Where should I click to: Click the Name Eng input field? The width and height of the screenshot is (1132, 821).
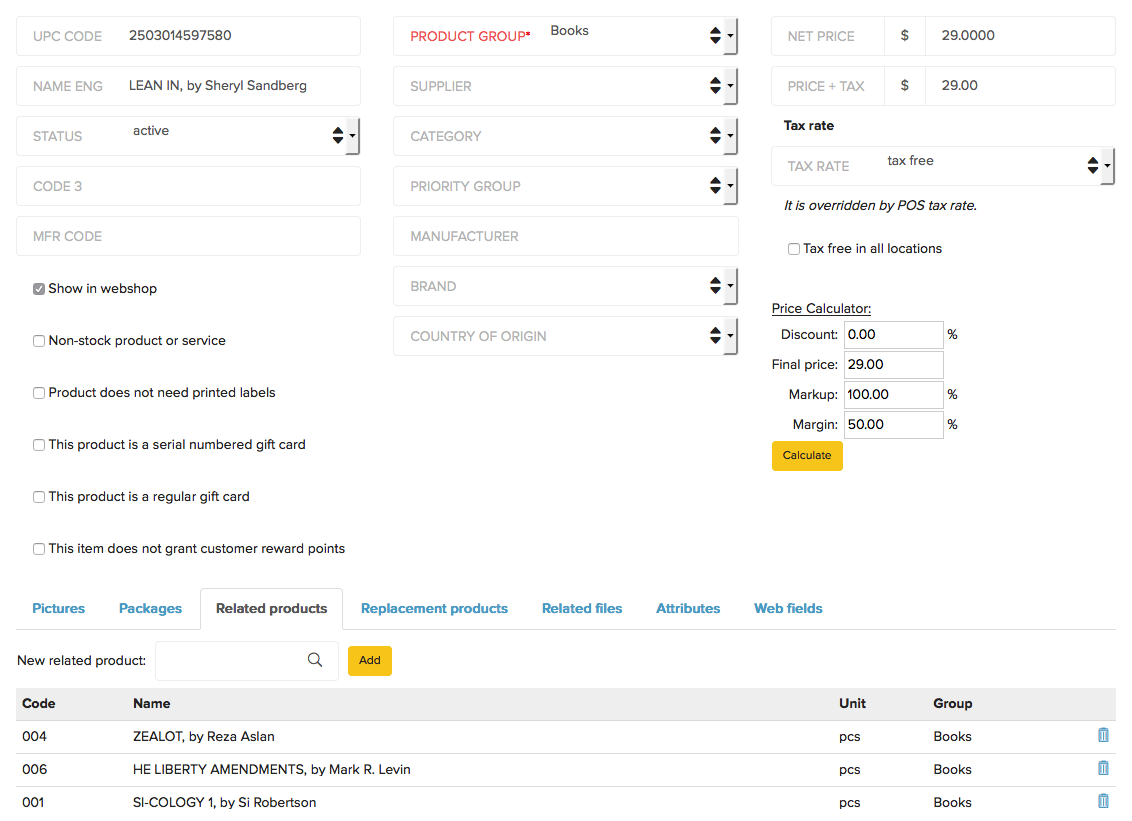tap(188, 86)
